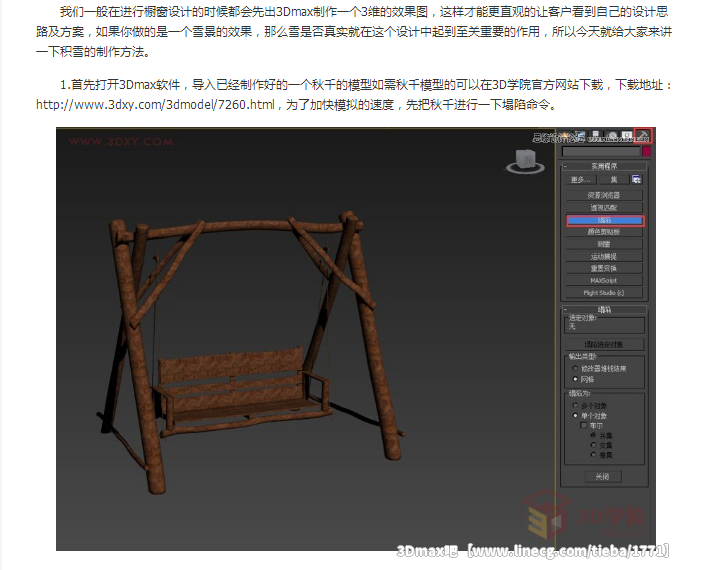Image resolution: width=709 pixels, height=570 pixels.
Task: Open the Flight Studio (c) utility
Action: pyautogui.click(x=604, y=292)
